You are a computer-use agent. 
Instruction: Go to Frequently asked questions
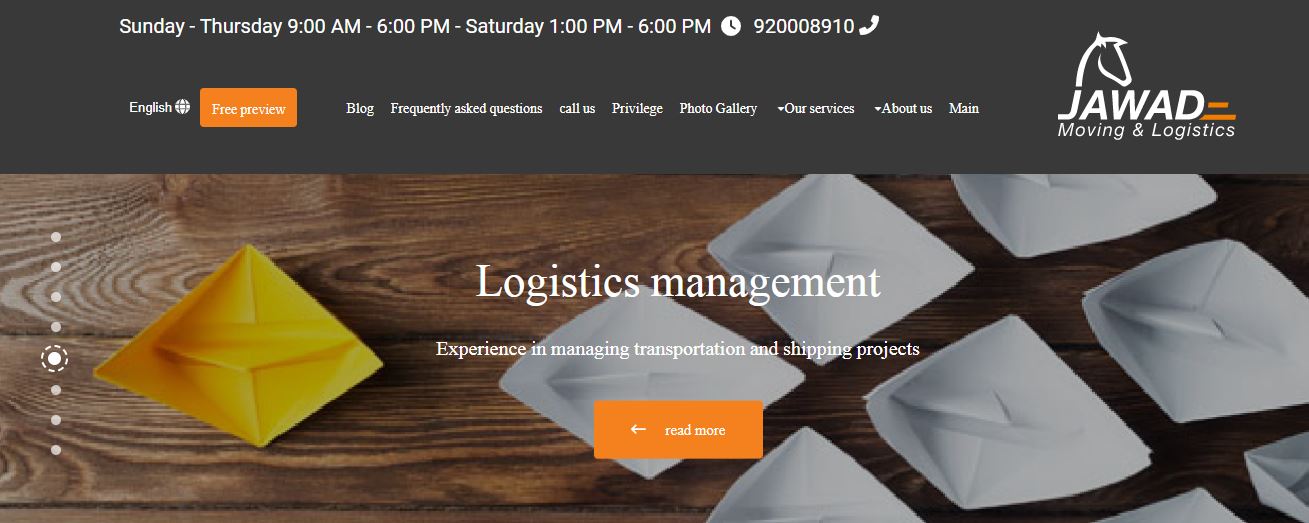tap(466, 108)
